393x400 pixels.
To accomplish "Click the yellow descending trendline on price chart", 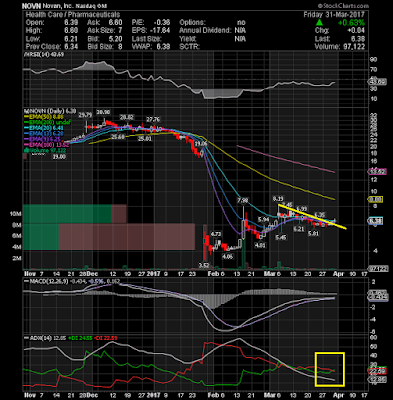I will click(312, 217).
